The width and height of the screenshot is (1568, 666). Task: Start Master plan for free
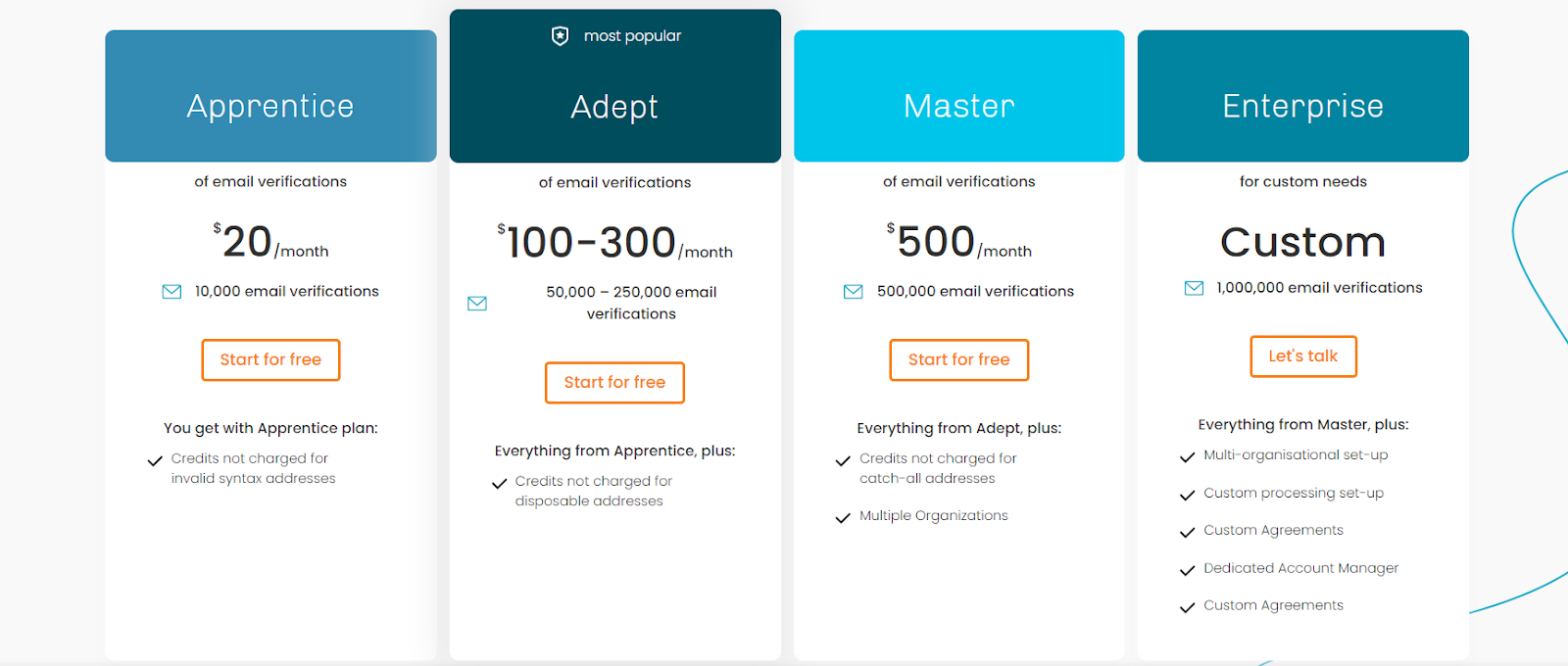958,359
